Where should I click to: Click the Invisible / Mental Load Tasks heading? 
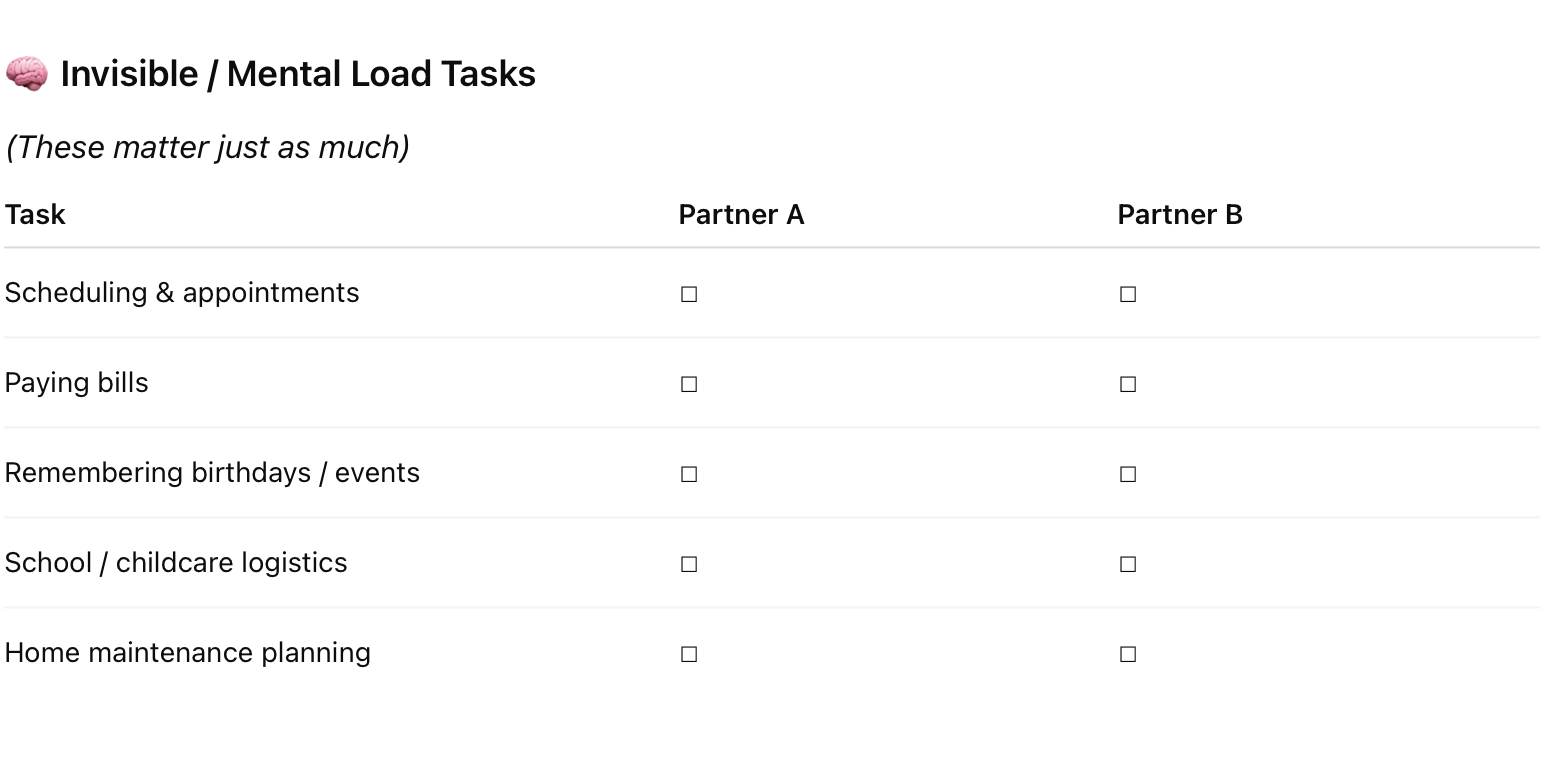point(298,74)
